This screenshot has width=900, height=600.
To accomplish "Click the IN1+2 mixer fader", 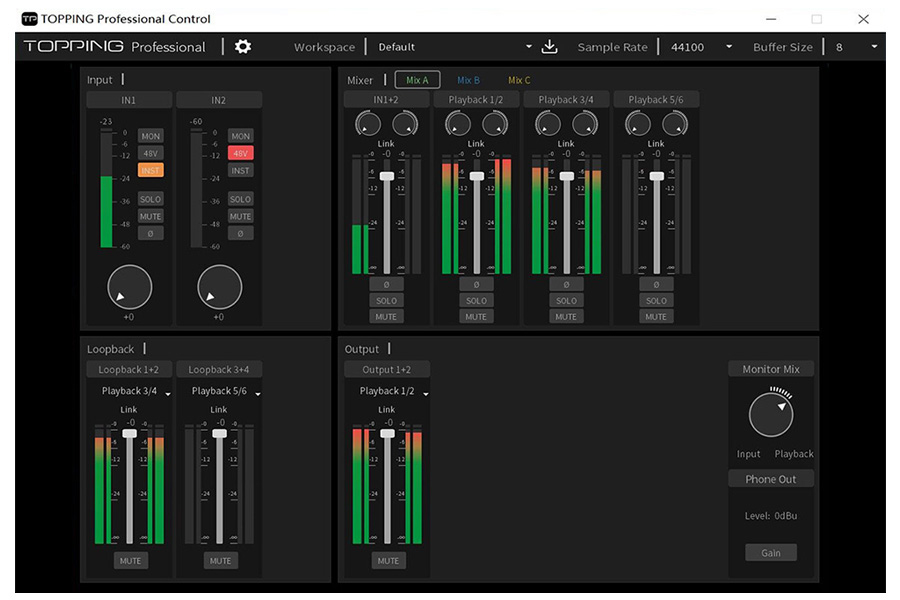I will click(x=386, y=178).
